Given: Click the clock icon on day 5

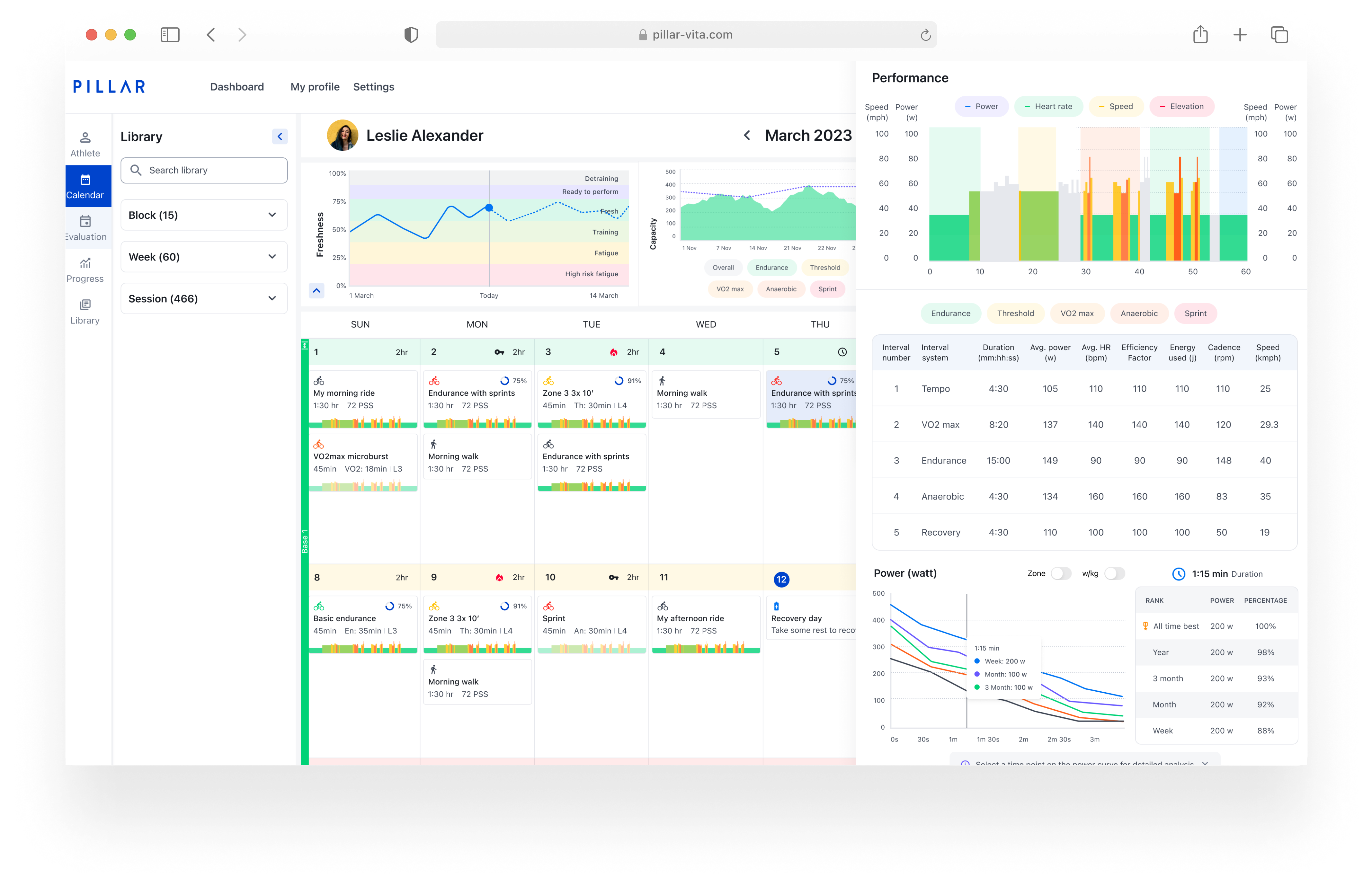Looking at the screenshot, I should (x=842, y=352).
